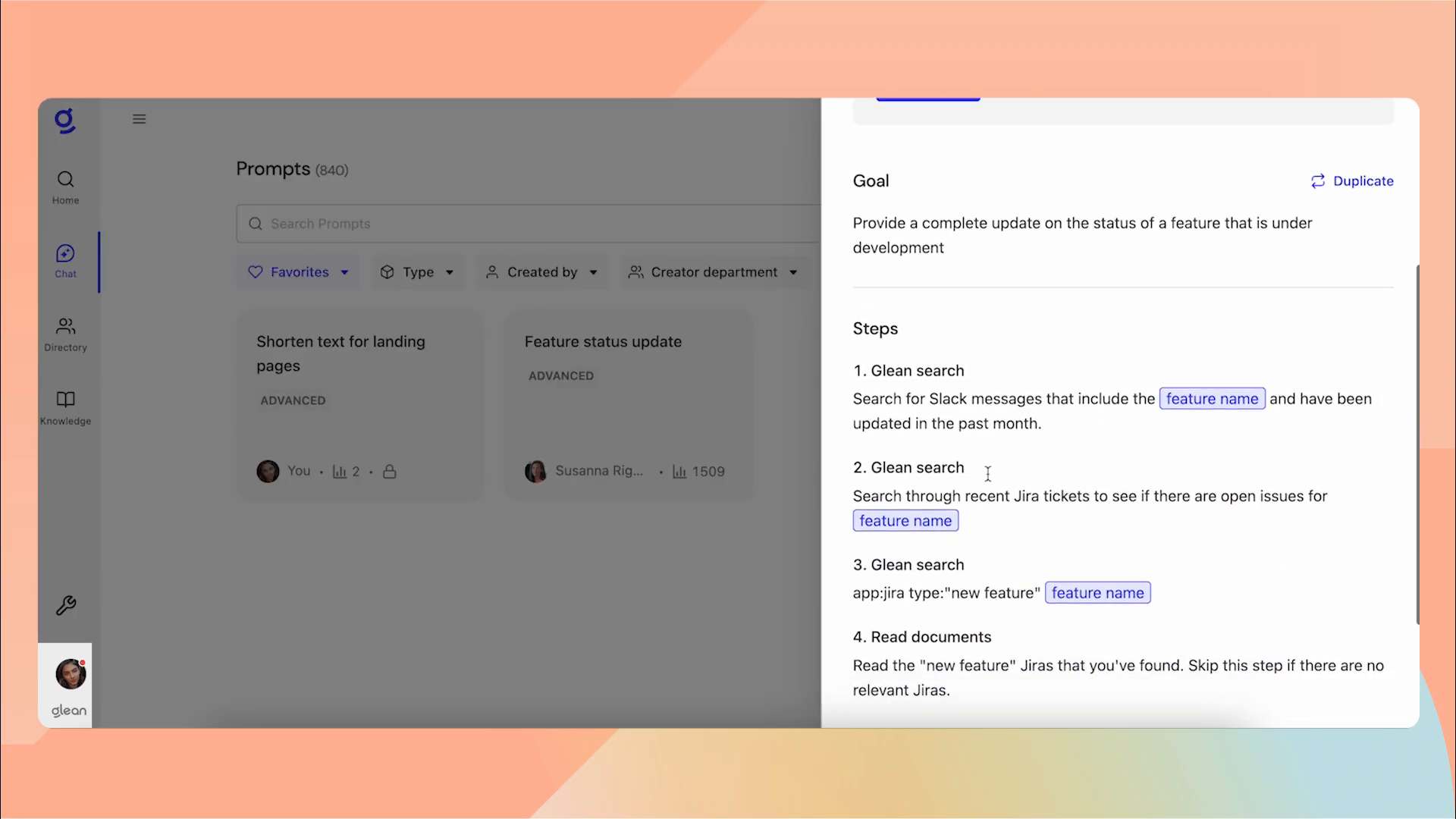The width and height of the screenshot is (1456, 819).
Task: Expand the Created by dropdown
Action: click(541, 271)
